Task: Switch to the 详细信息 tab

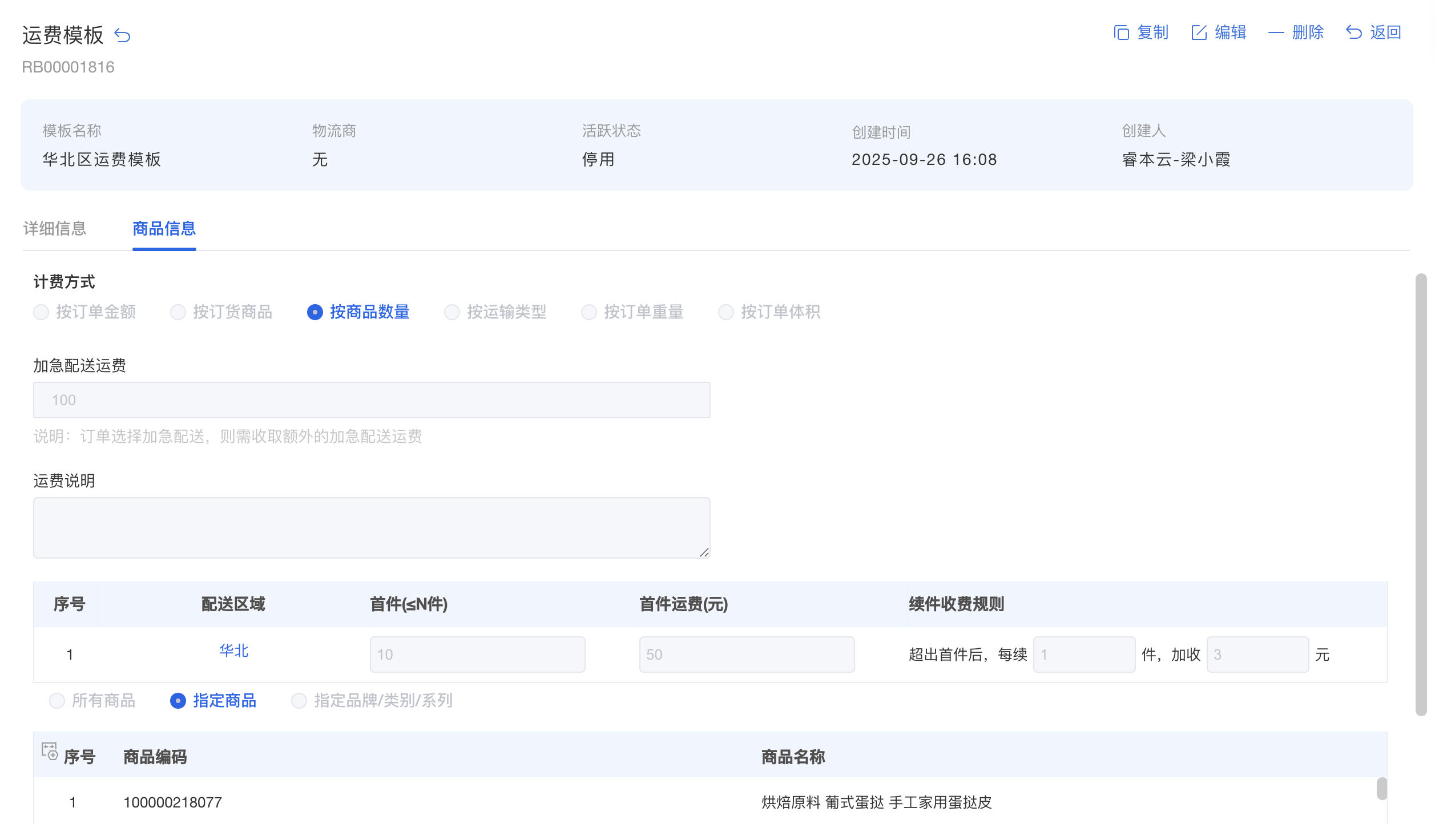Action: [x=55, y=229]
